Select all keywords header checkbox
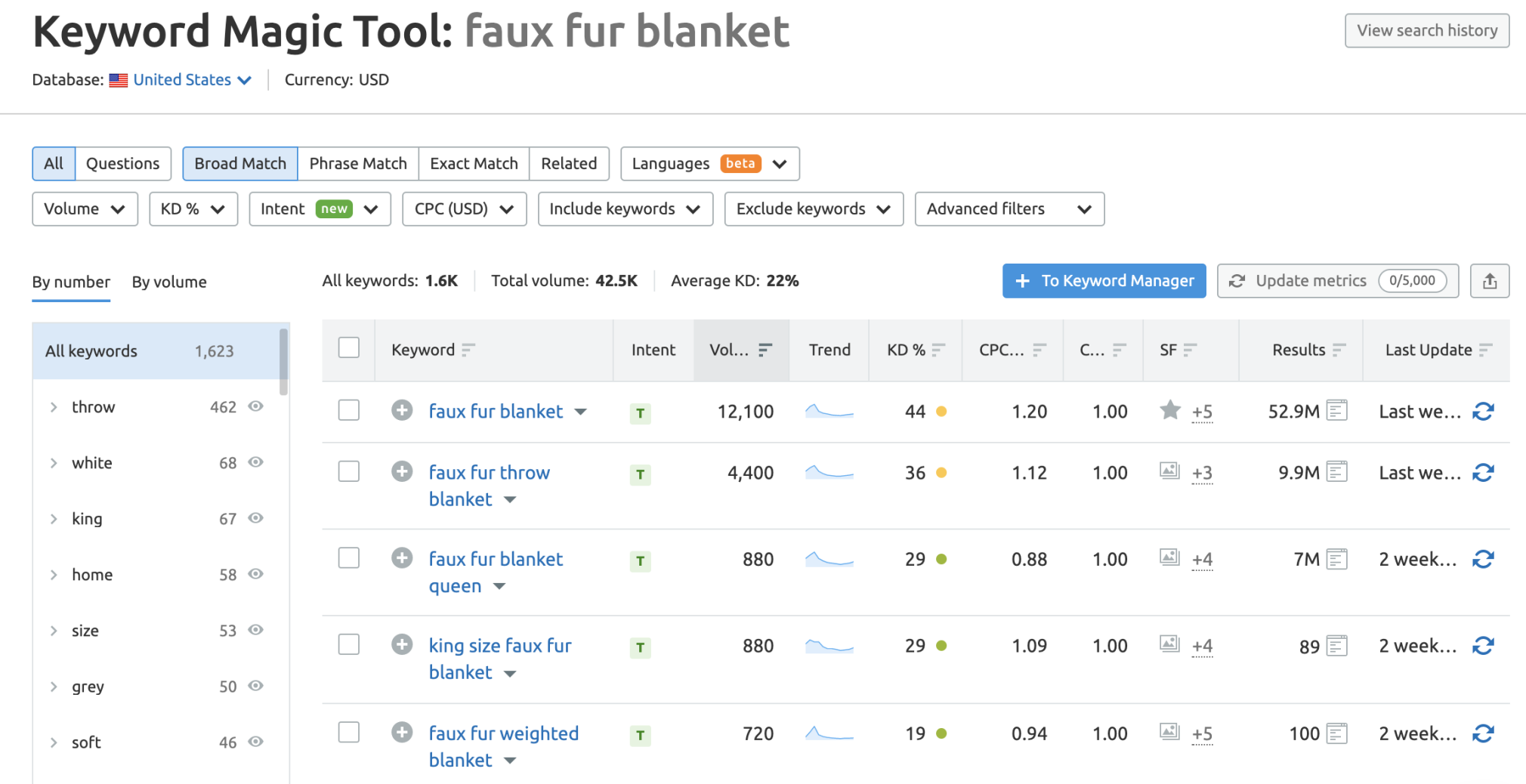Viewport: 1526px width, 784px height. (348, 347)
